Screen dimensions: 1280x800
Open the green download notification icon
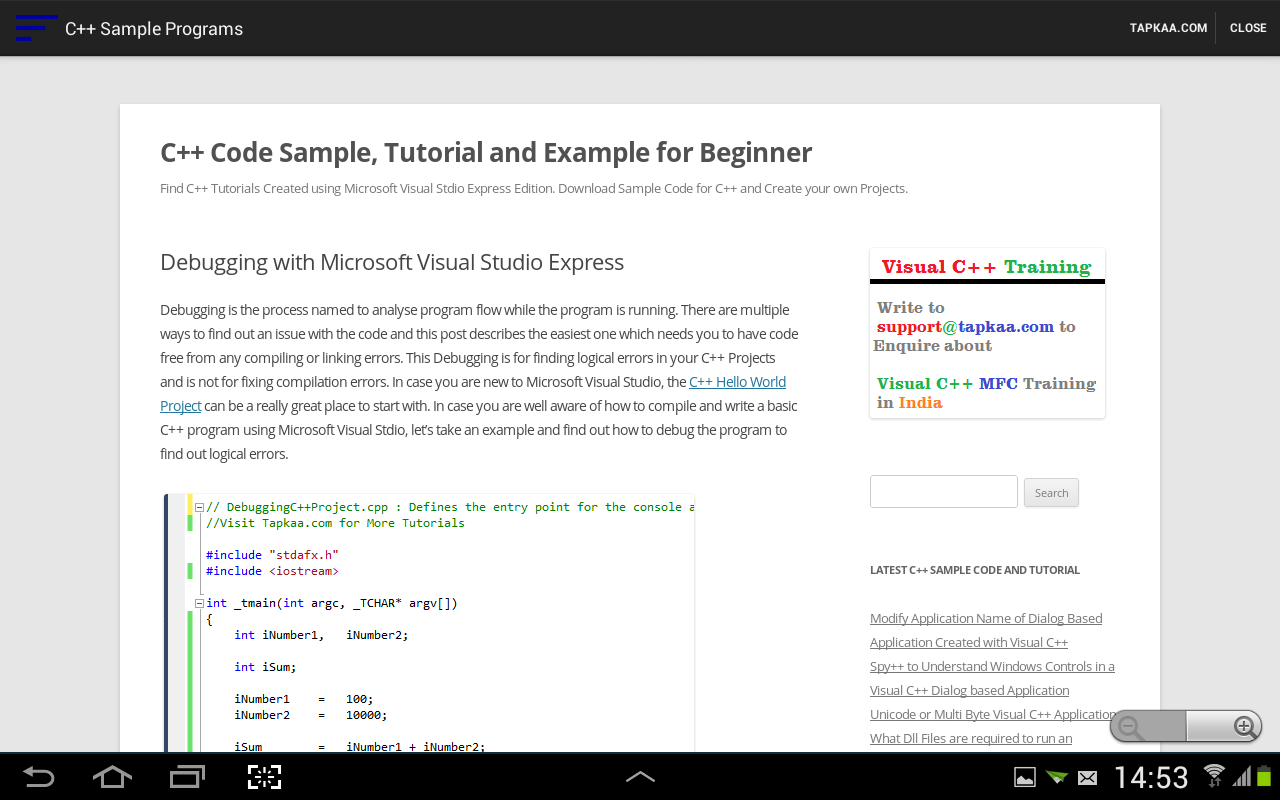[1056, 777]
